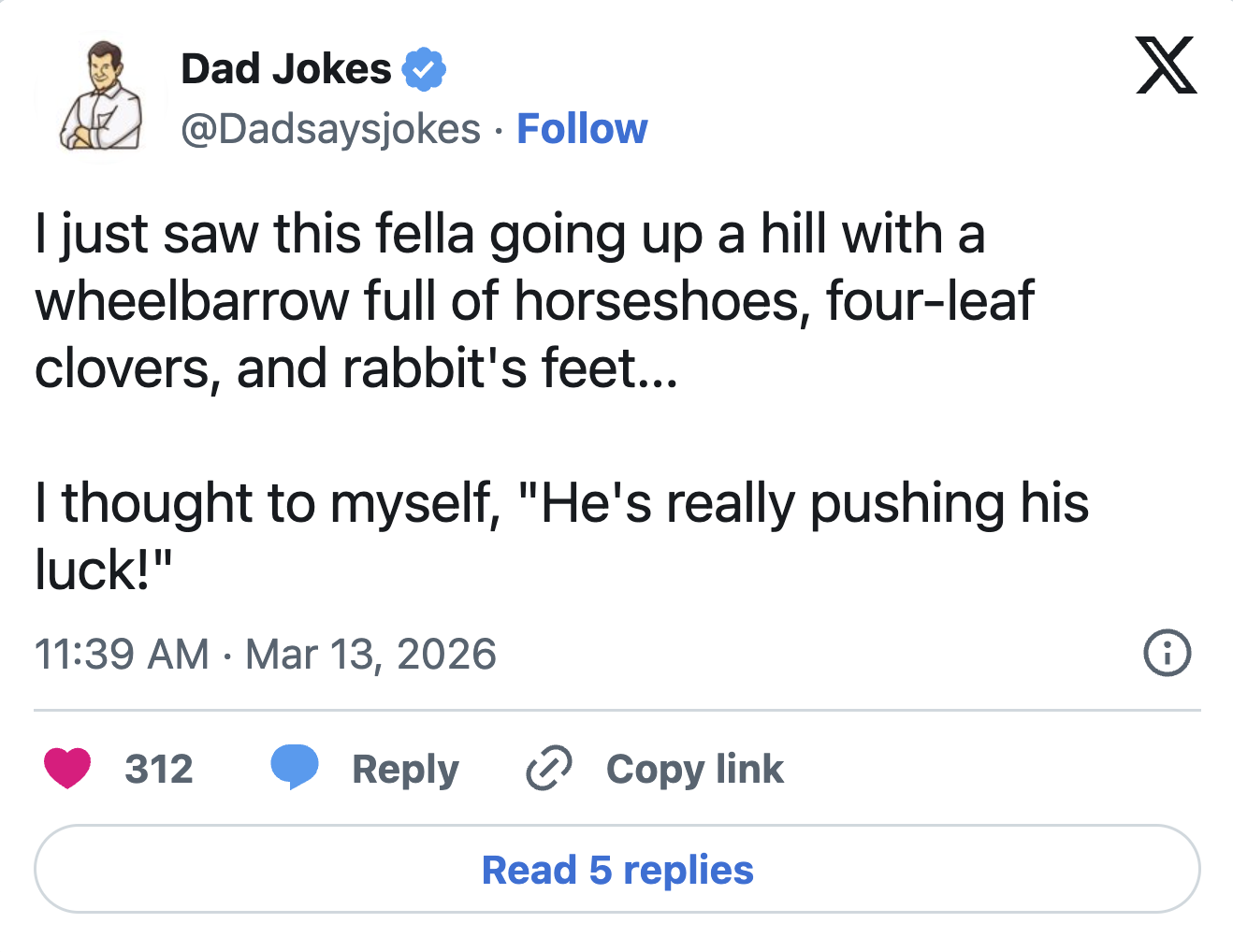Screen dimensions: 1233x952
Task: Click the chain link icon
Action: [x=548, y=769]
